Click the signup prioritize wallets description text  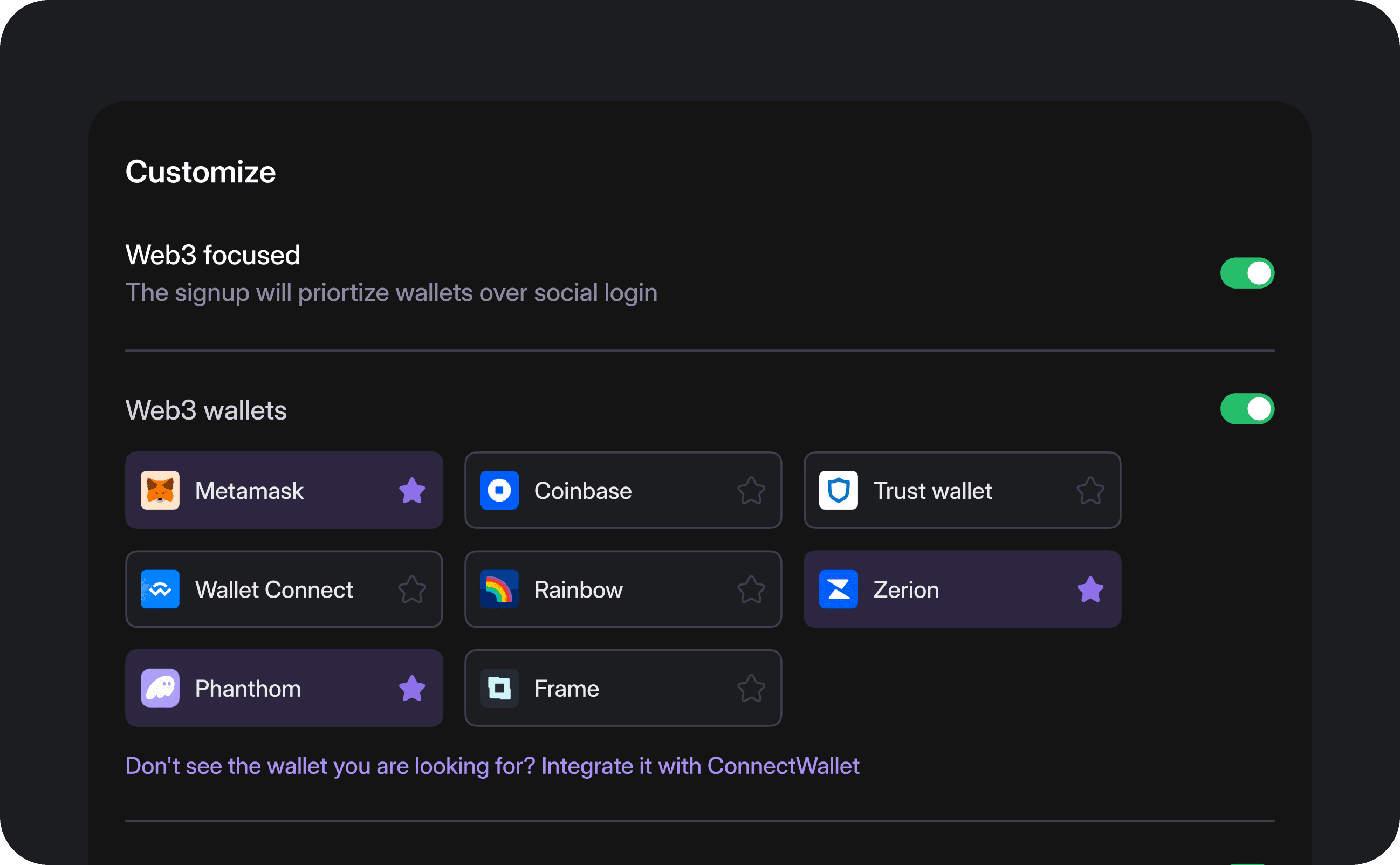coord(392,293)
